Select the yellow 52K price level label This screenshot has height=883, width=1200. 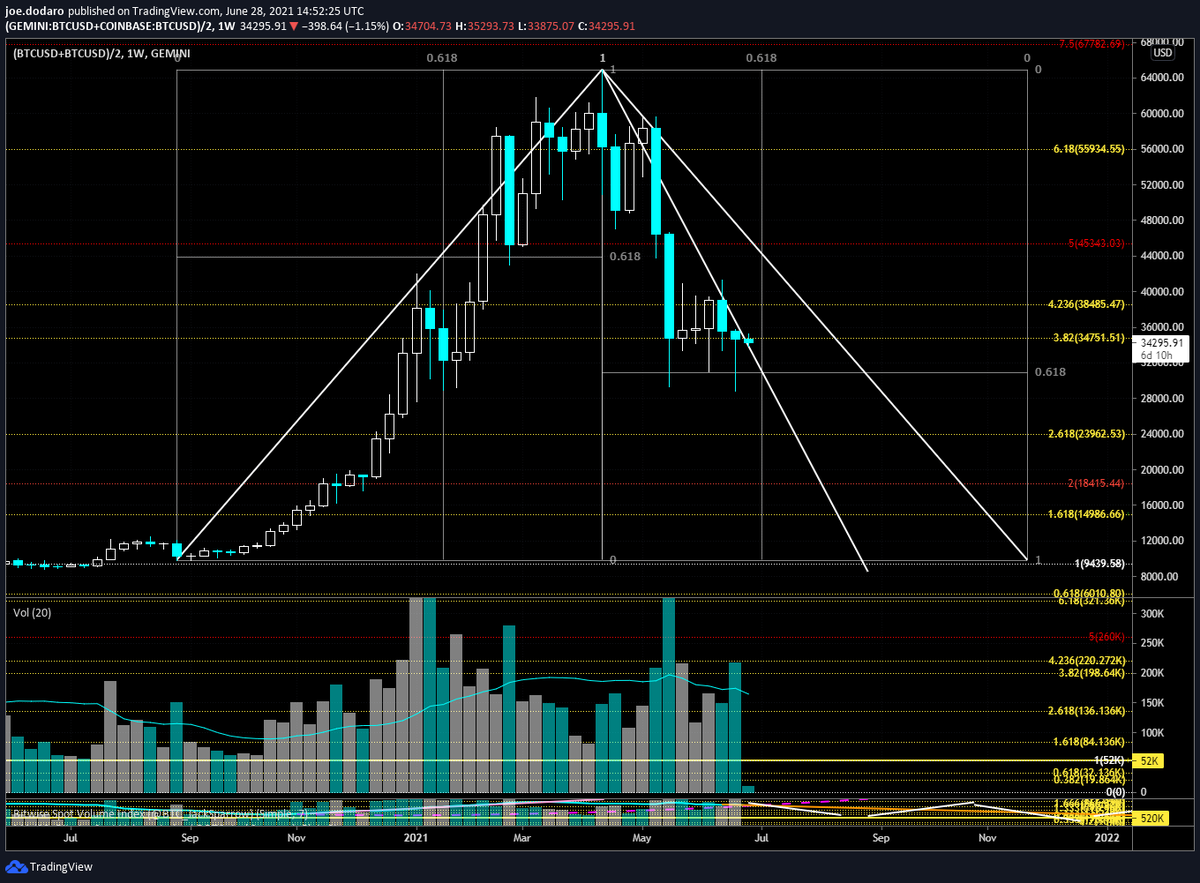pos(1147,761)
